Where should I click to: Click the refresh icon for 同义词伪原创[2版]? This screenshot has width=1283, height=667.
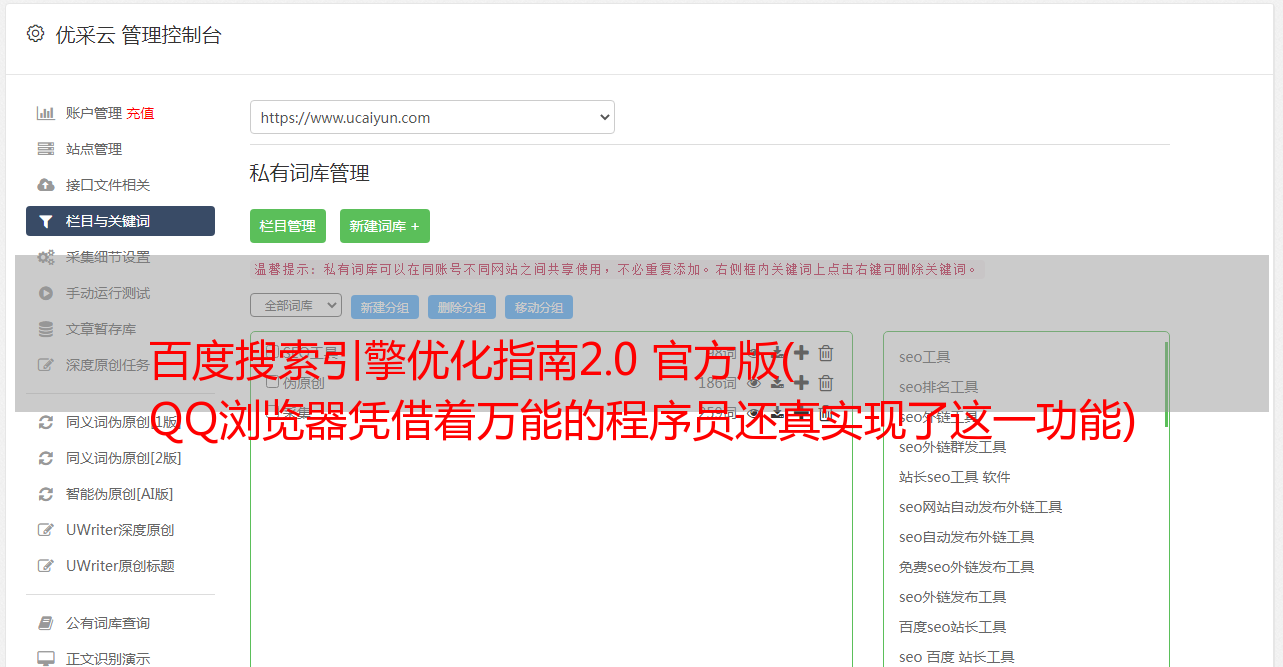[x=45, y=458]
